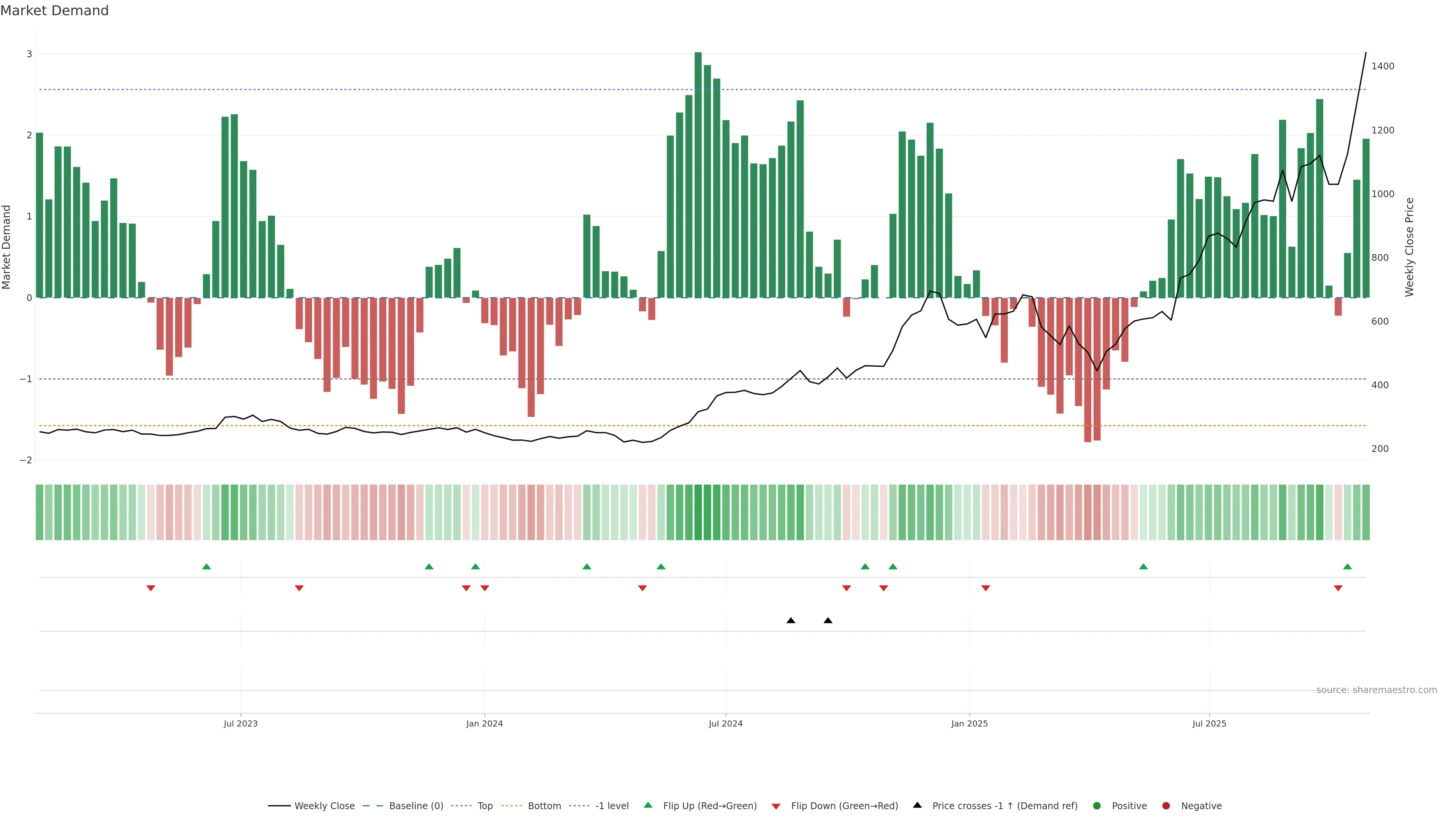Click the source: sharemaestro.com text
The image size is (1456, 819).
(x=1376, y=690)
